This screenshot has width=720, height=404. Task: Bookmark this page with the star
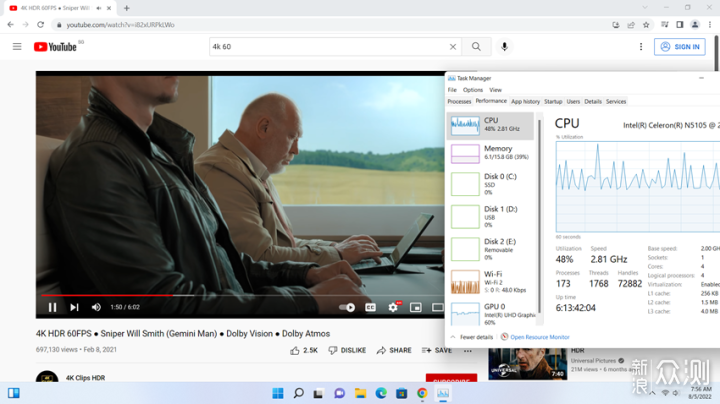point(646,25)
